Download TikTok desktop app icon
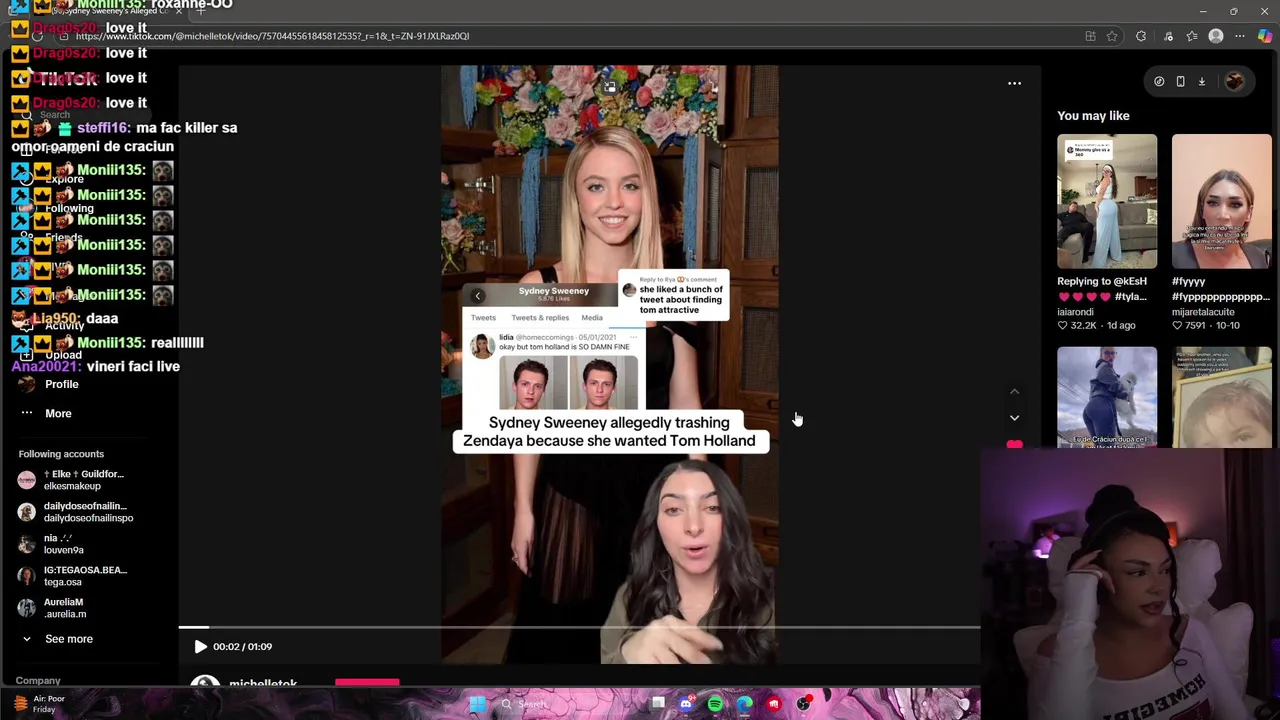This screenshot has width=1280, height=720. pos(1202,82)
